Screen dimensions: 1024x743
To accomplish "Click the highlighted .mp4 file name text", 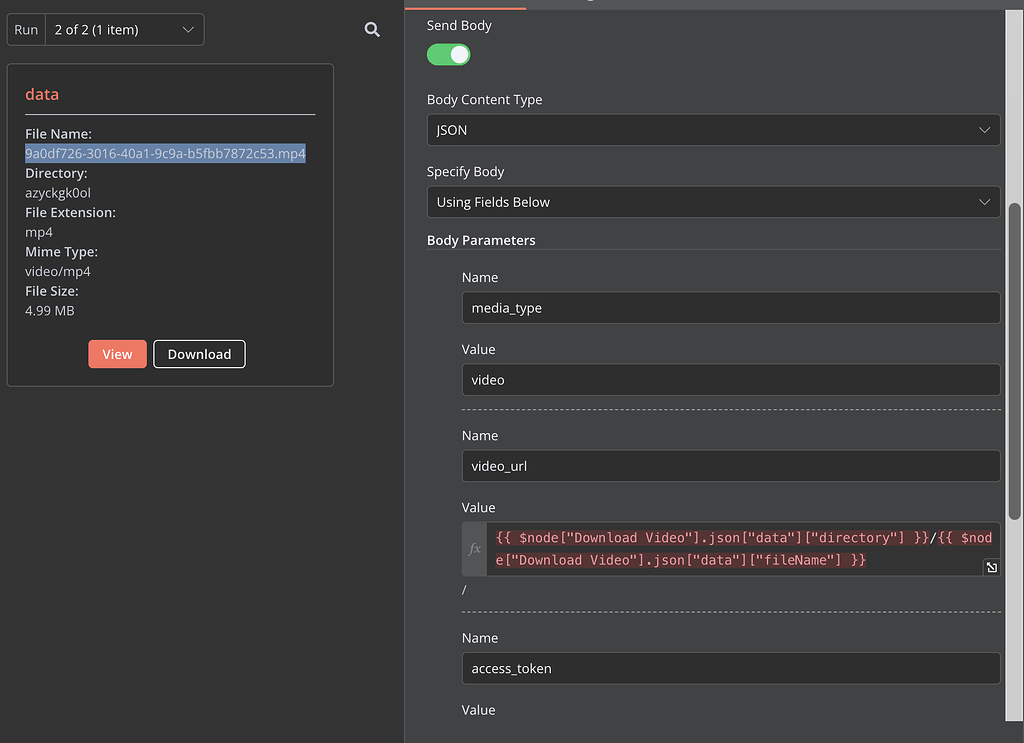I will 165,154.
